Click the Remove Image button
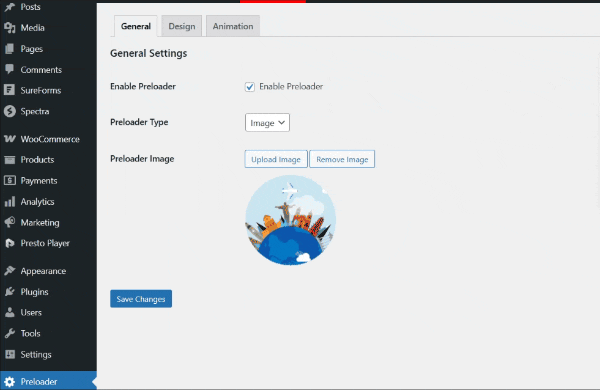The width and height of the screenshot is (600, 390). pyautogui.click(x=342, y=159)
